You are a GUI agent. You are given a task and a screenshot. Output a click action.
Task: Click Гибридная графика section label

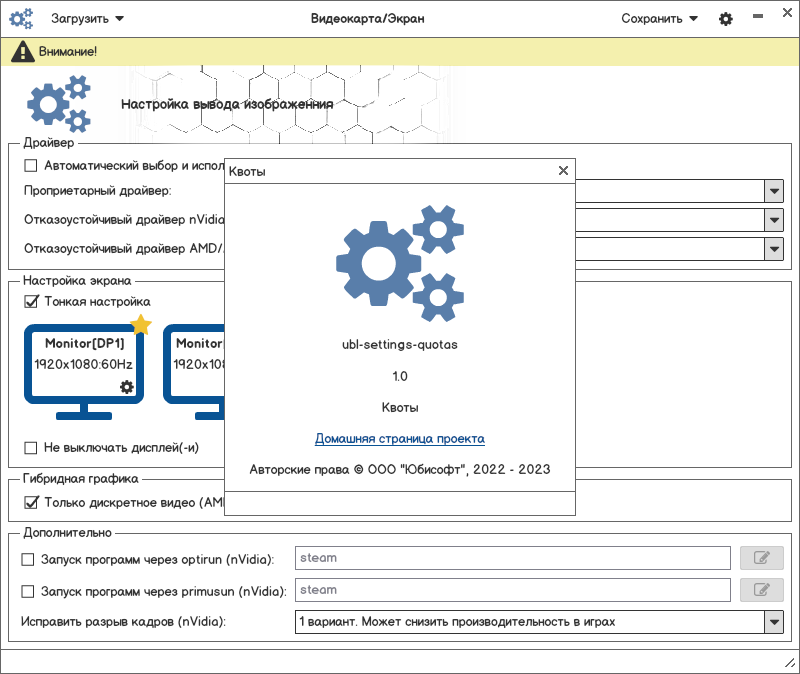81,479
